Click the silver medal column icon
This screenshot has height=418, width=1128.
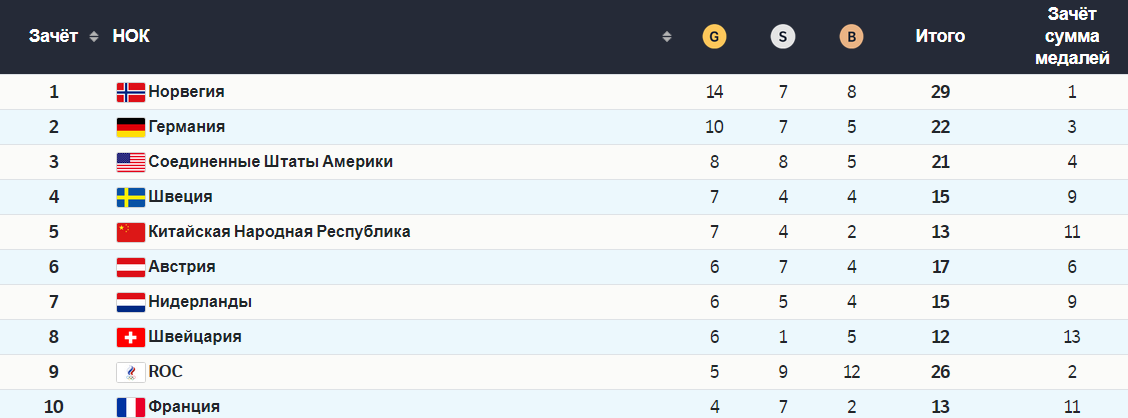click(x=783, y=37)
